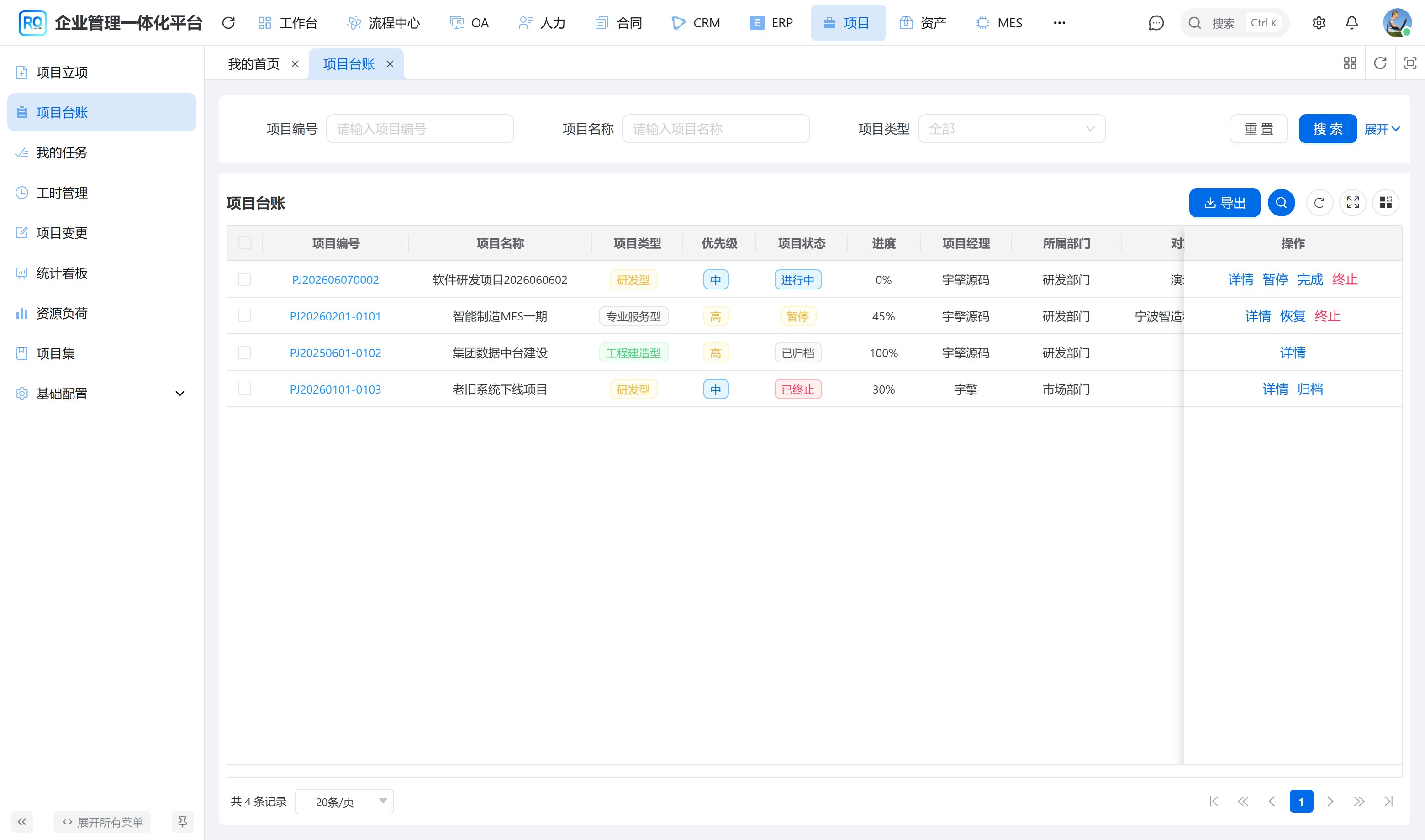This screenshot has width=1425, height=840.
Task: Click the top bar refresh icon next to platform title
Action: point(228,23)
